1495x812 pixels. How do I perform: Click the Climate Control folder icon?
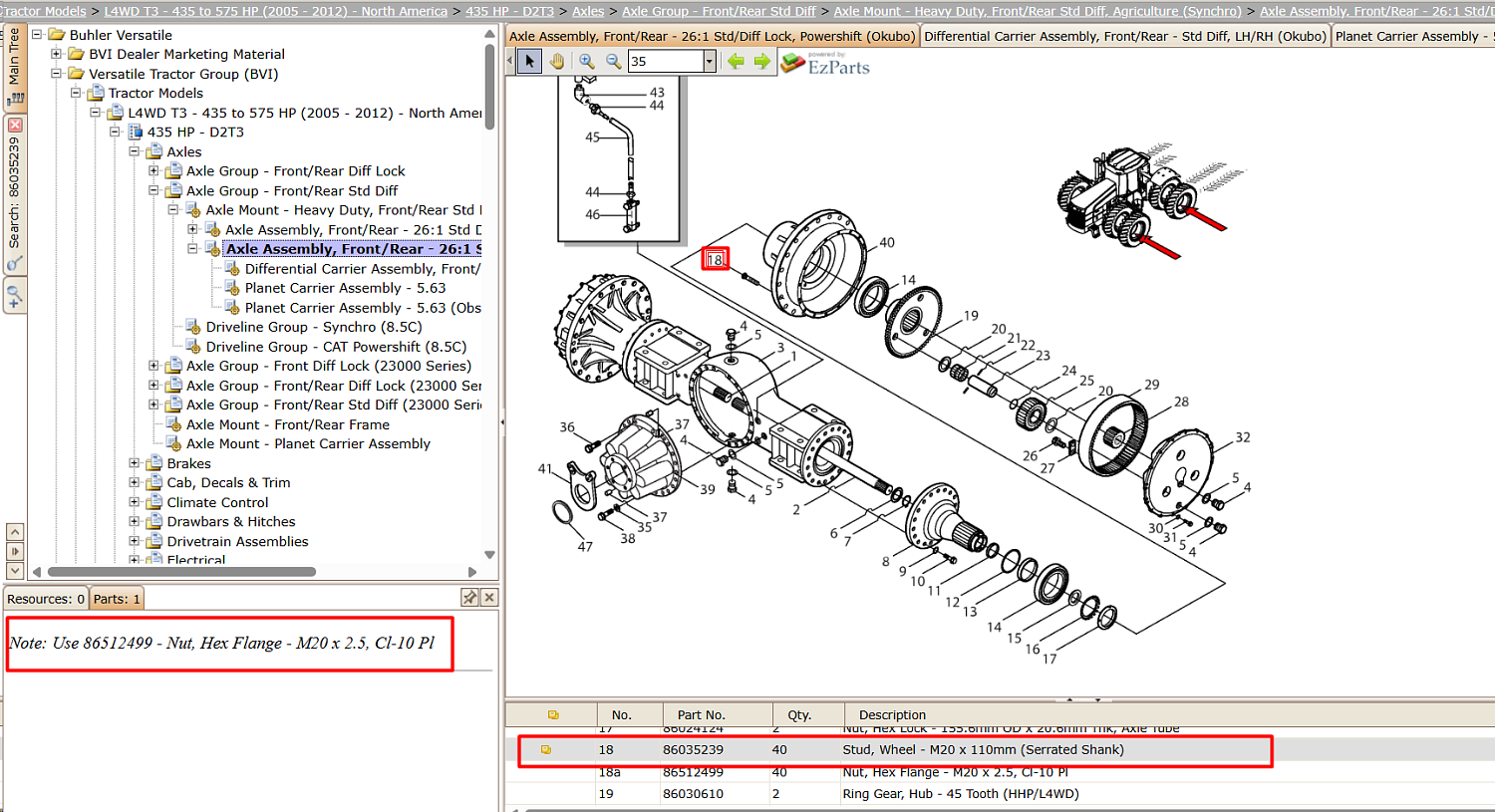coord(153,503)
